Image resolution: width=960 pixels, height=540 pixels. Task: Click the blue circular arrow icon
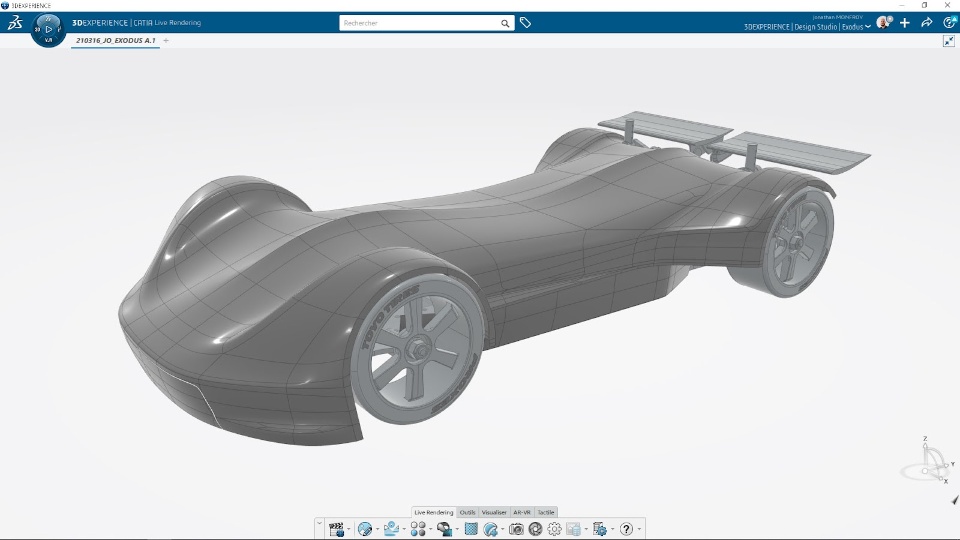point(490,529)
